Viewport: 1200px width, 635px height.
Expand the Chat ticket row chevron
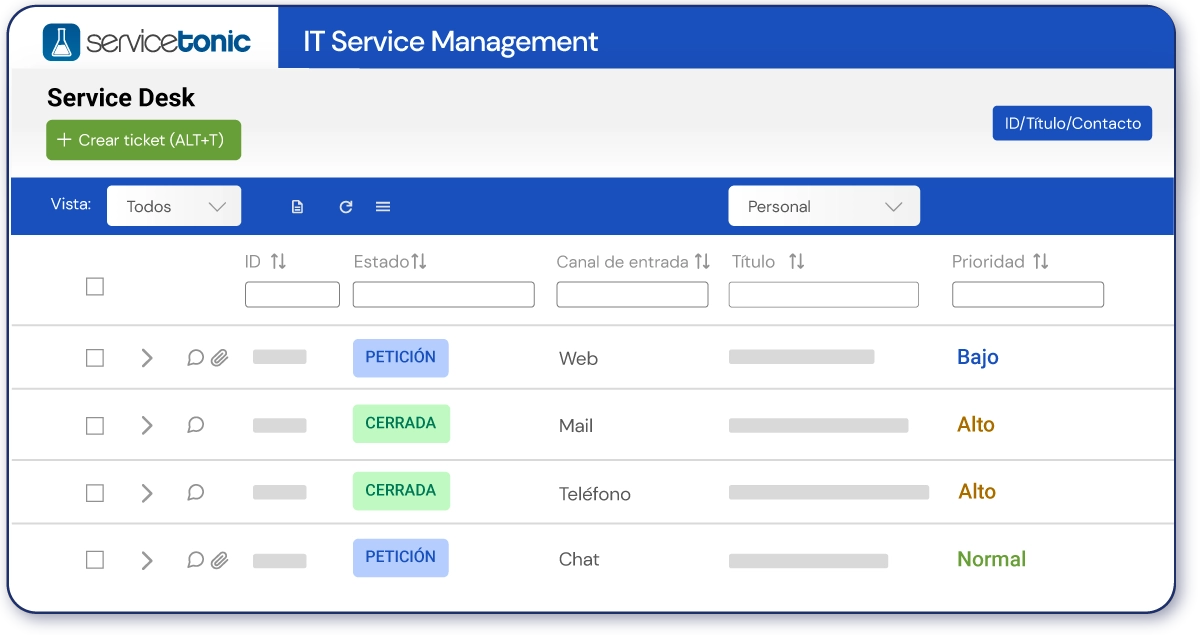click(147, 560)
